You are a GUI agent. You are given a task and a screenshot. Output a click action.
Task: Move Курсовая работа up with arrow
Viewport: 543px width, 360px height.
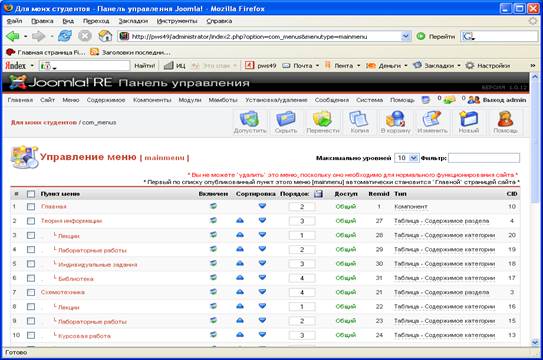pos(240,335)
